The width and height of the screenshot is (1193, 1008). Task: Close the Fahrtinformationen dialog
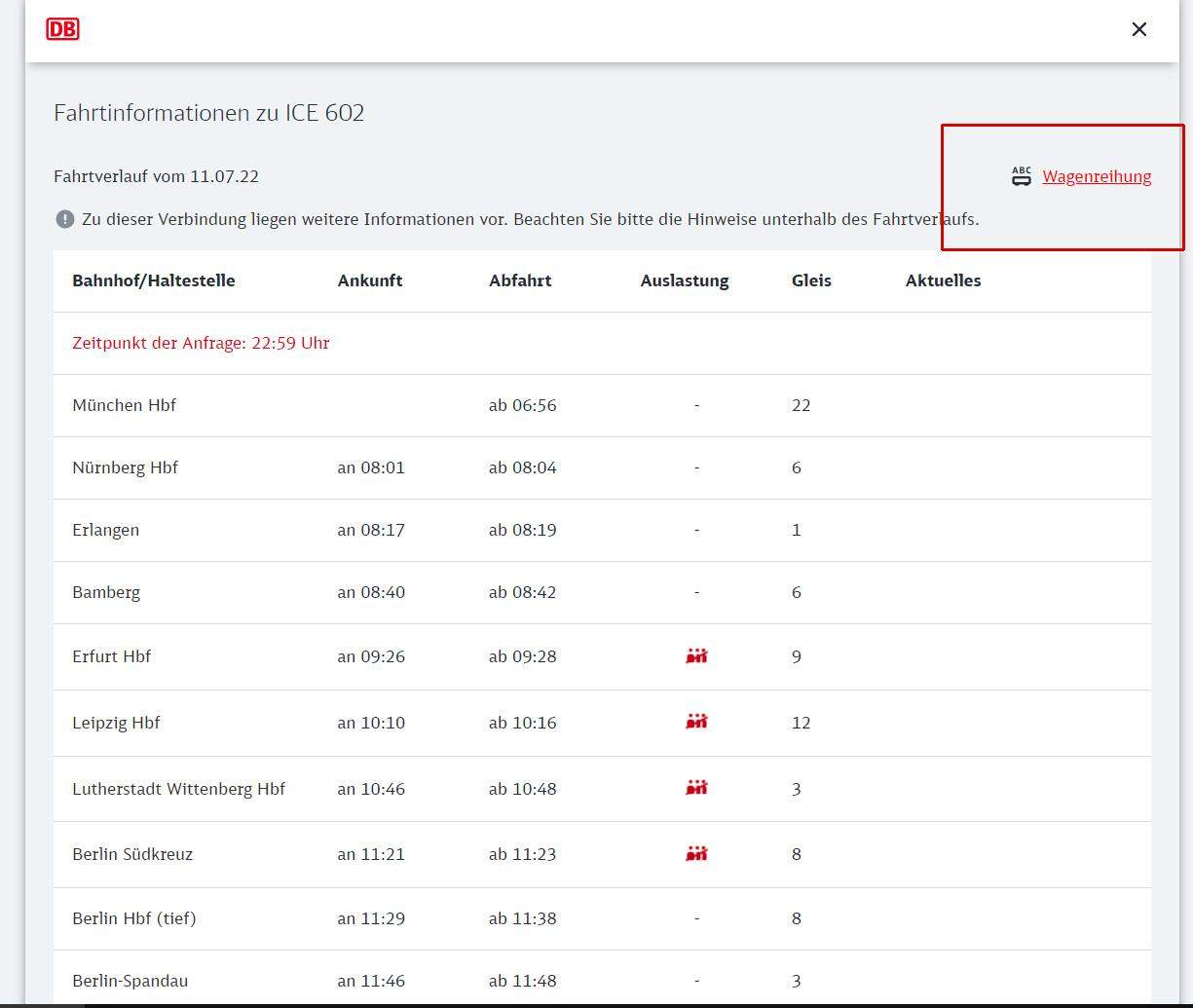1139,29
